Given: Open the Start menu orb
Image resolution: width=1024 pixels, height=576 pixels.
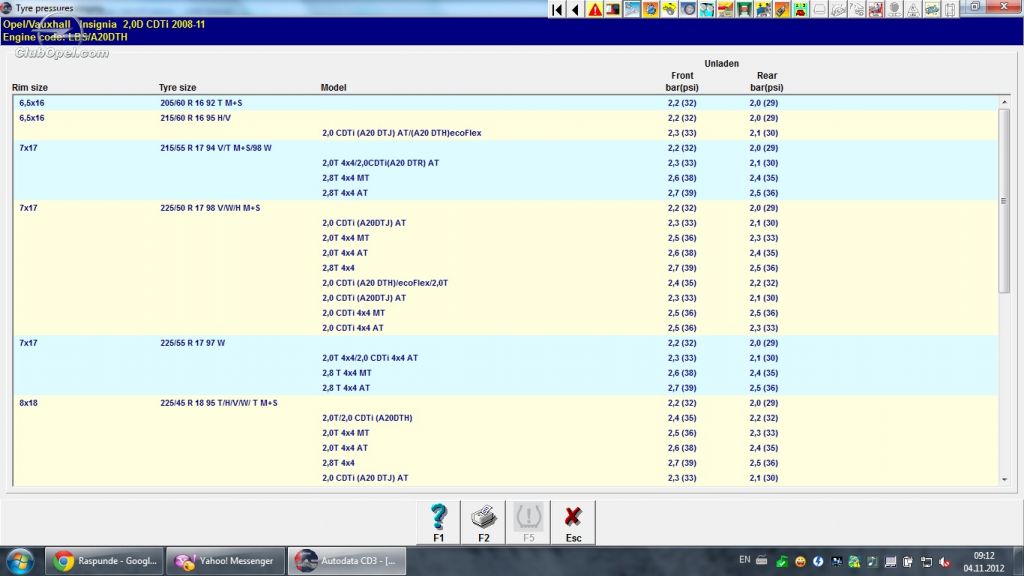Looking at the screenshot, I should point(20,561).
